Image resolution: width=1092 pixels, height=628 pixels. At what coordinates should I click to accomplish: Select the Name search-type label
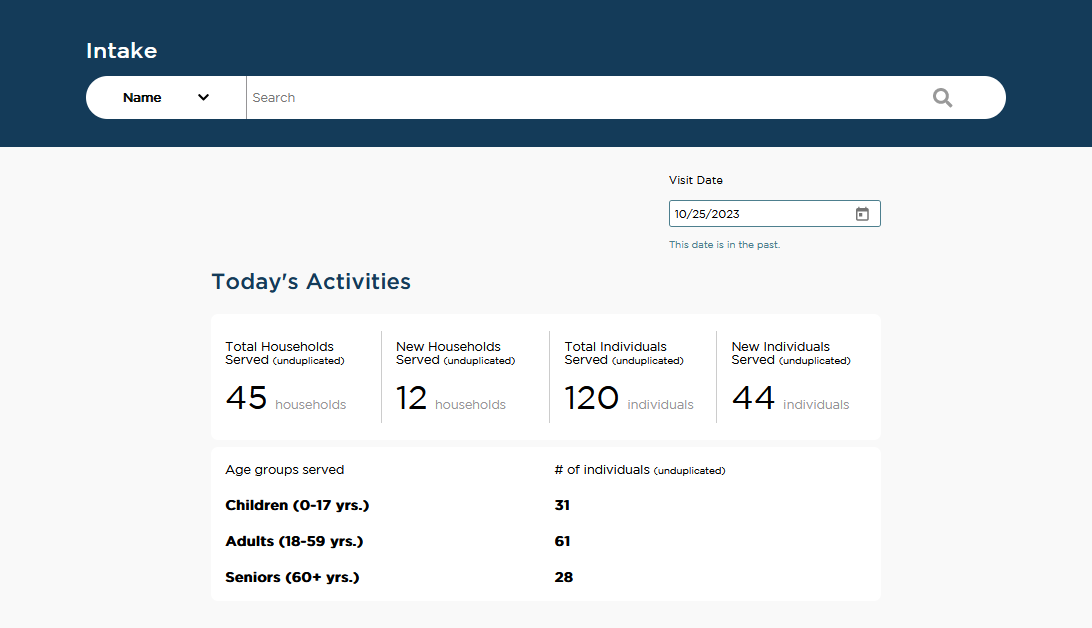coord(142,98)
